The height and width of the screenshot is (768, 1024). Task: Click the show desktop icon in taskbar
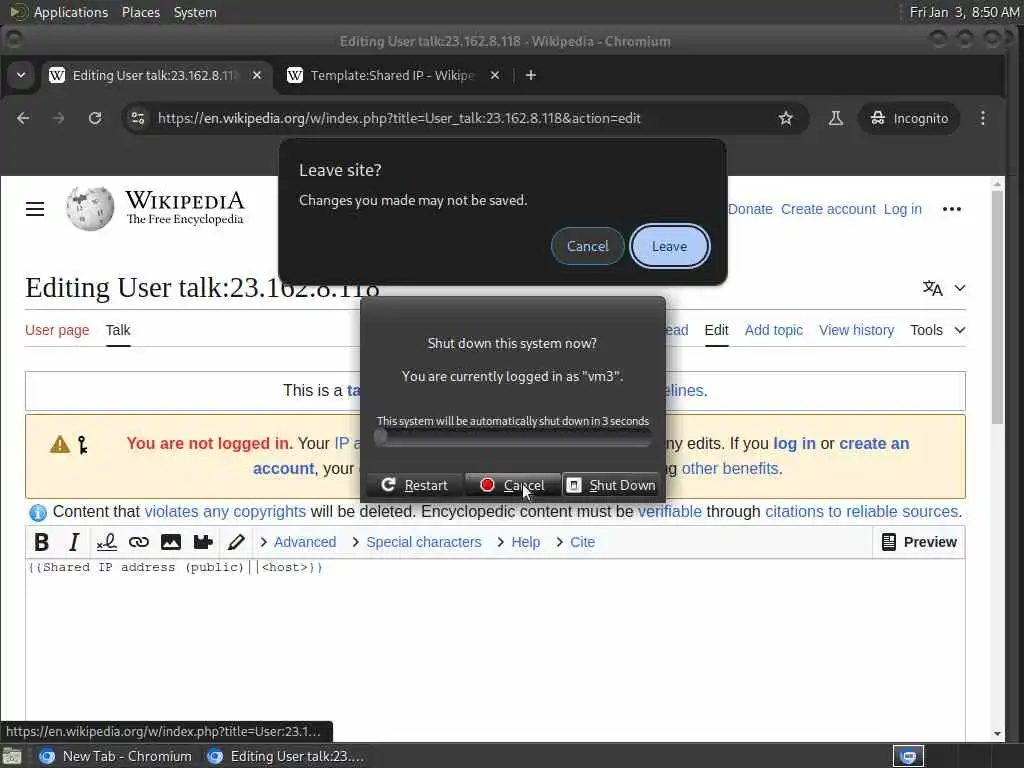coord(12,756)
